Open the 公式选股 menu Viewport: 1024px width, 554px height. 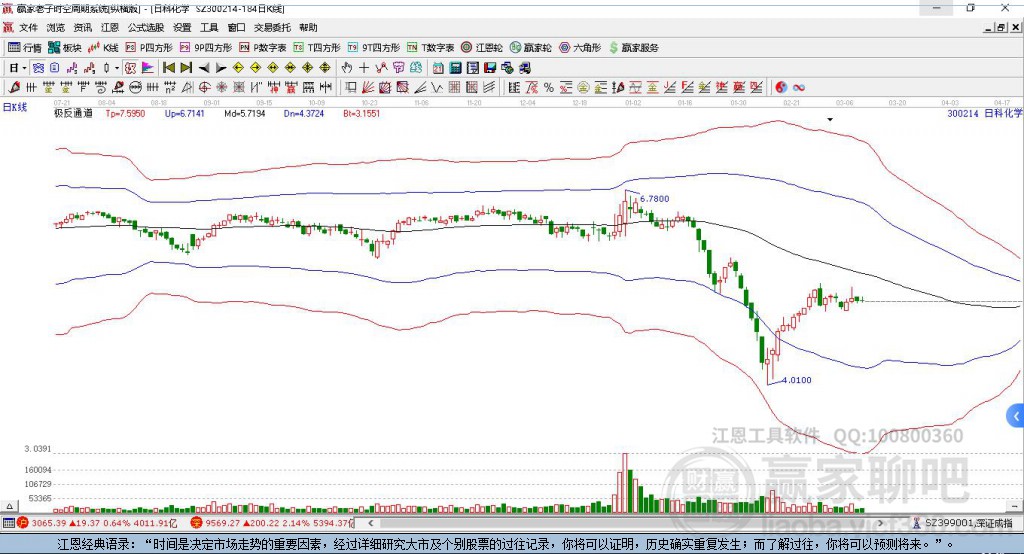click(x=146, y=27)
